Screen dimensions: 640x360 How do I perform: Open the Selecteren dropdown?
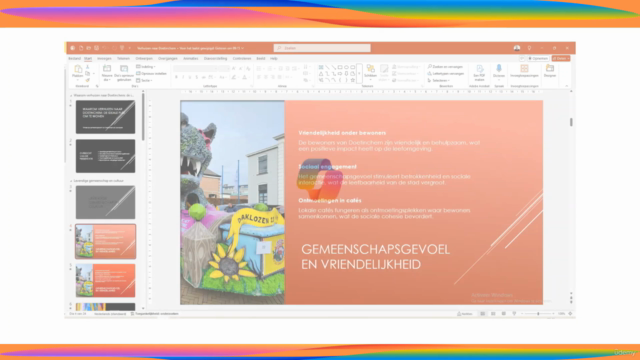pyautogui.click(x=438, y=80)
